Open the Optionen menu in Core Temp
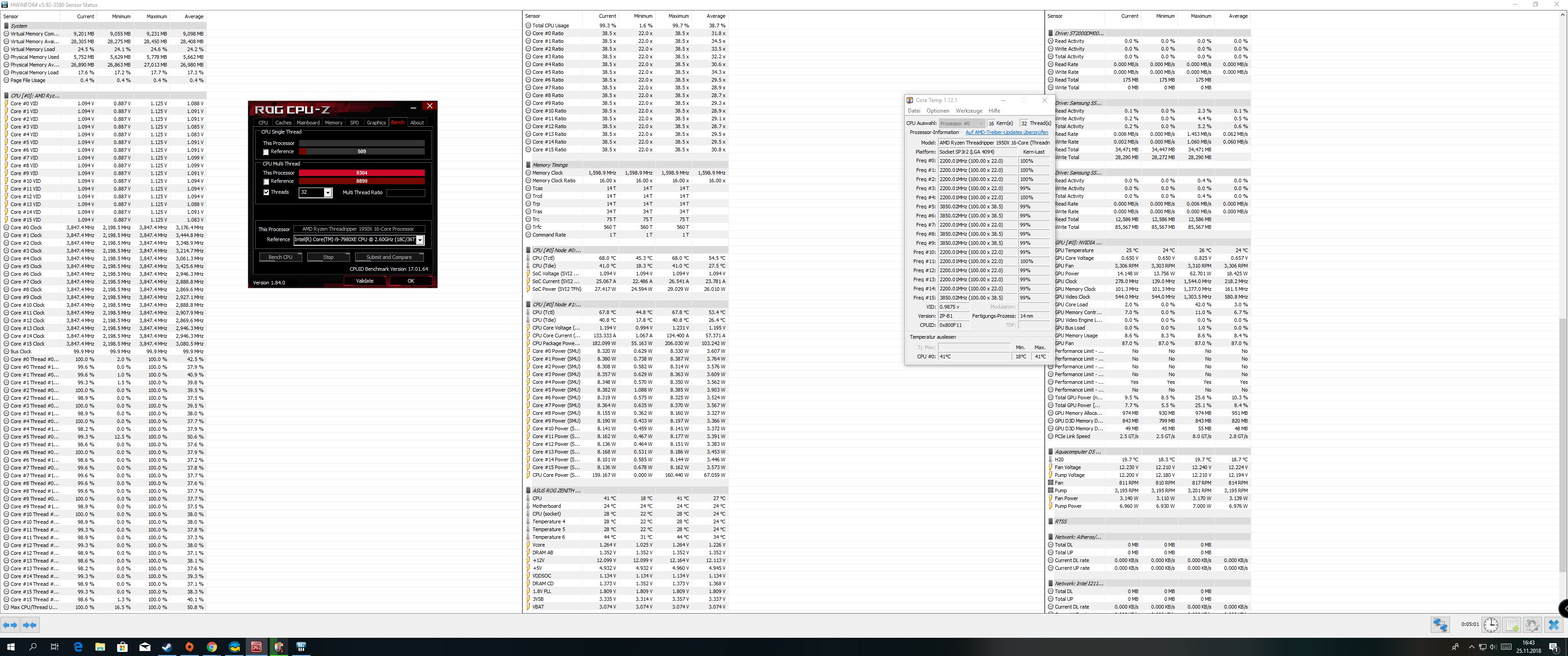The image size is (1568, 656). click(x=938, y=111)
